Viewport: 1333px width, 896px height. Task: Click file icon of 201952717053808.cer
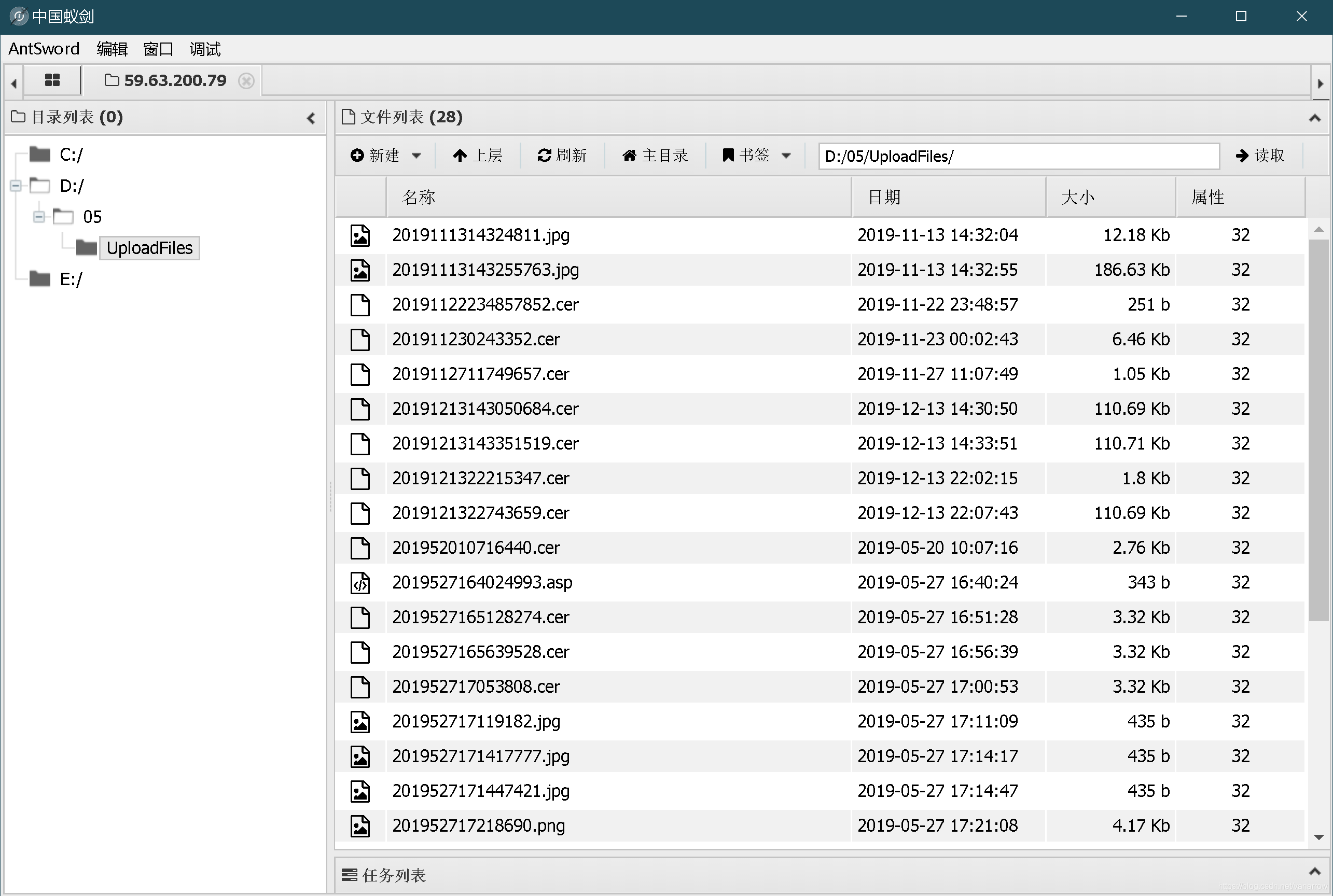tap(360, 687)
